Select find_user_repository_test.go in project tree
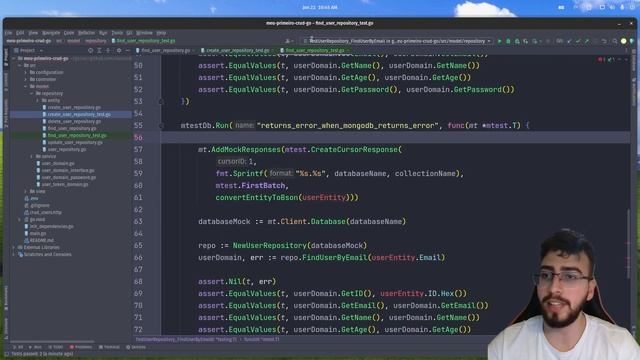This screenshot has width=640, height=360. [x=77, y=135]
